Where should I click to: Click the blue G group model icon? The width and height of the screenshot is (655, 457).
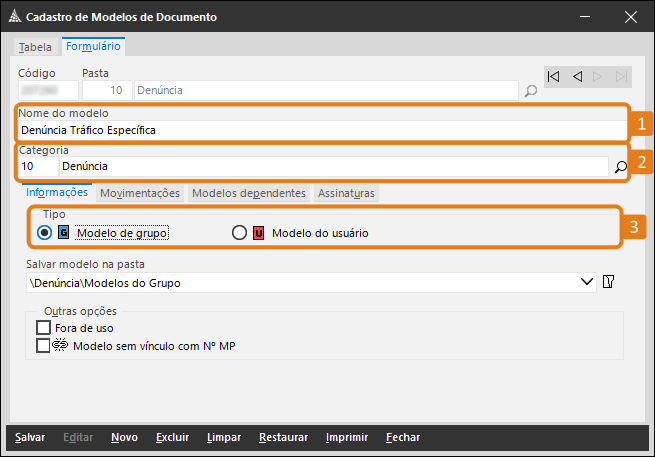click(65, 233)
